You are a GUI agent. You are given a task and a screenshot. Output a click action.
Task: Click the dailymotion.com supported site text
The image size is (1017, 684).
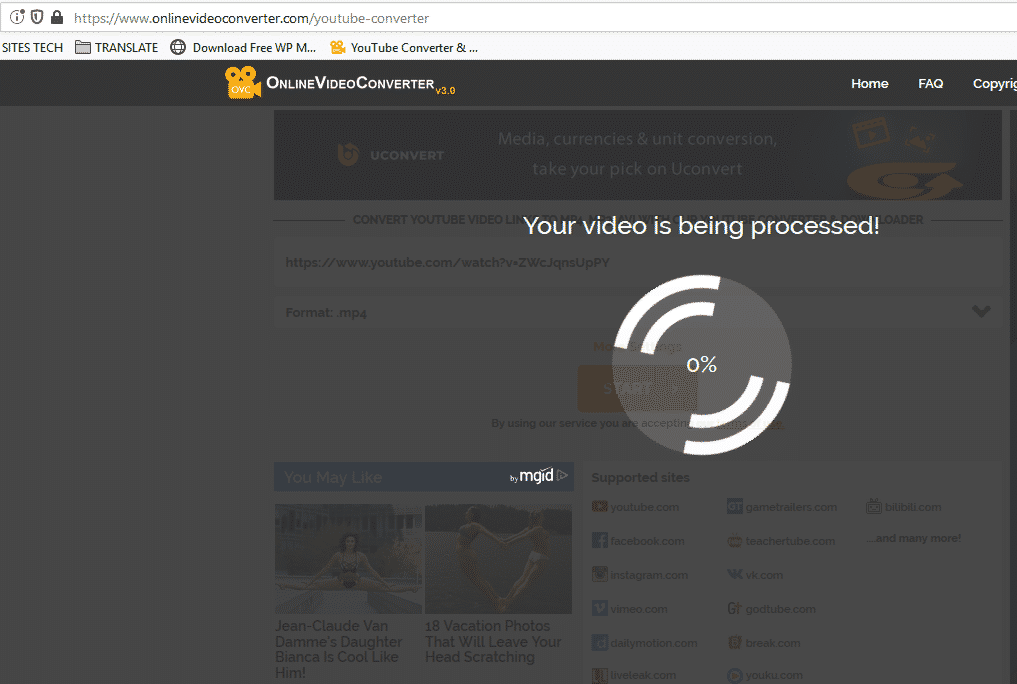653,643
